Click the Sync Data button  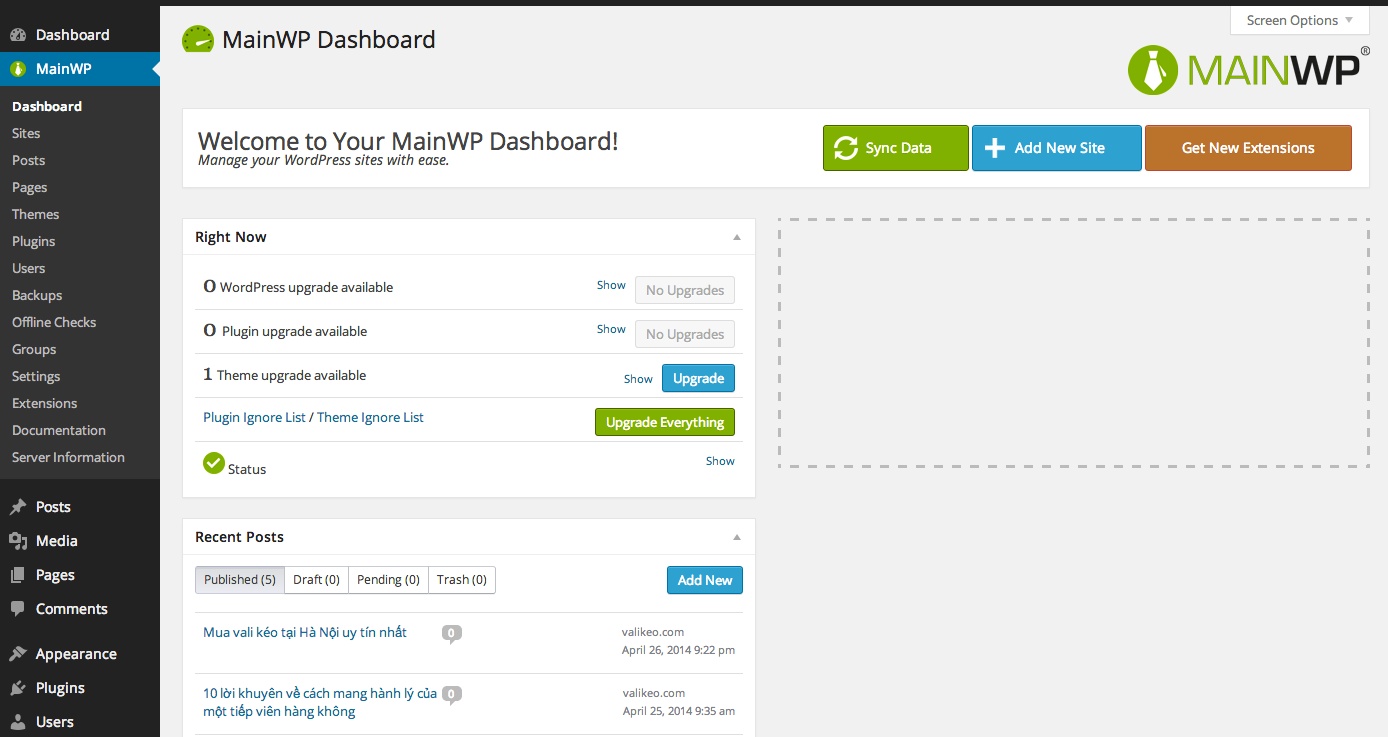point(896,148)
